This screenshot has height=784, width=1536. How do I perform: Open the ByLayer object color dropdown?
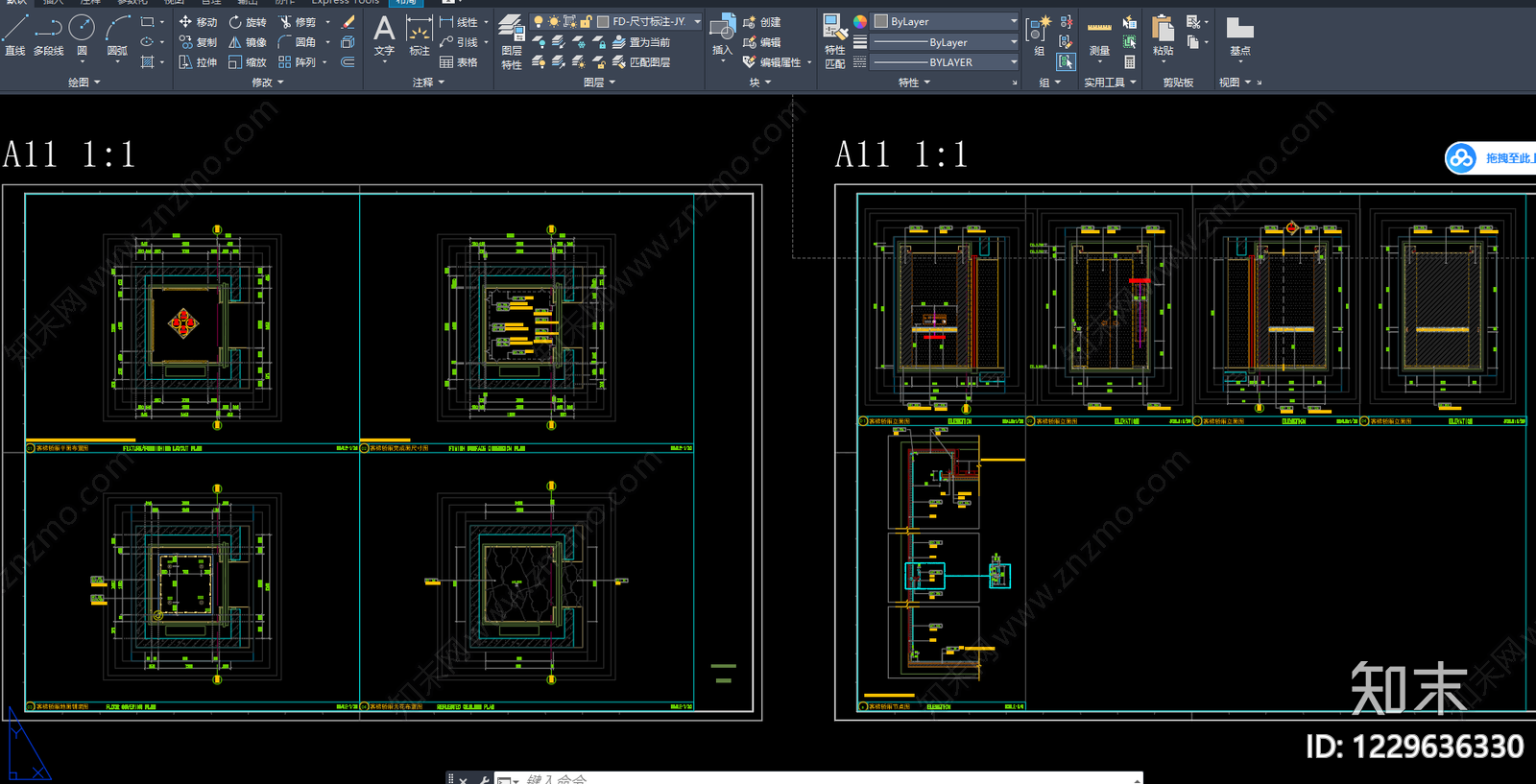[1014, 21]
